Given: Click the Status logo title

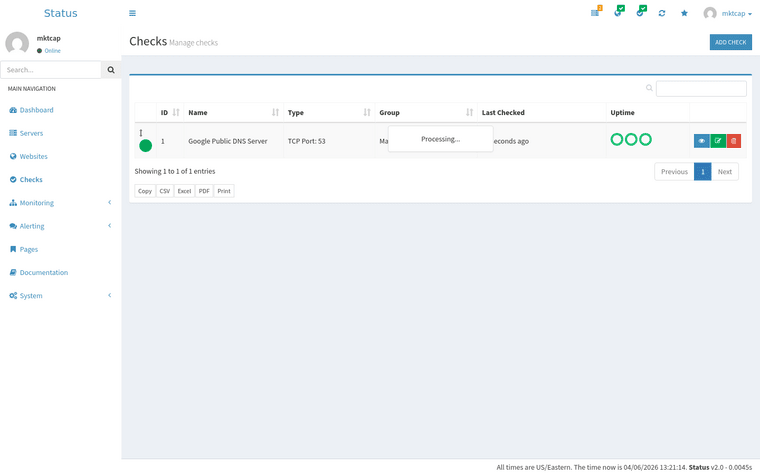Looking at the screenshot, I should [x=61, y=13].
